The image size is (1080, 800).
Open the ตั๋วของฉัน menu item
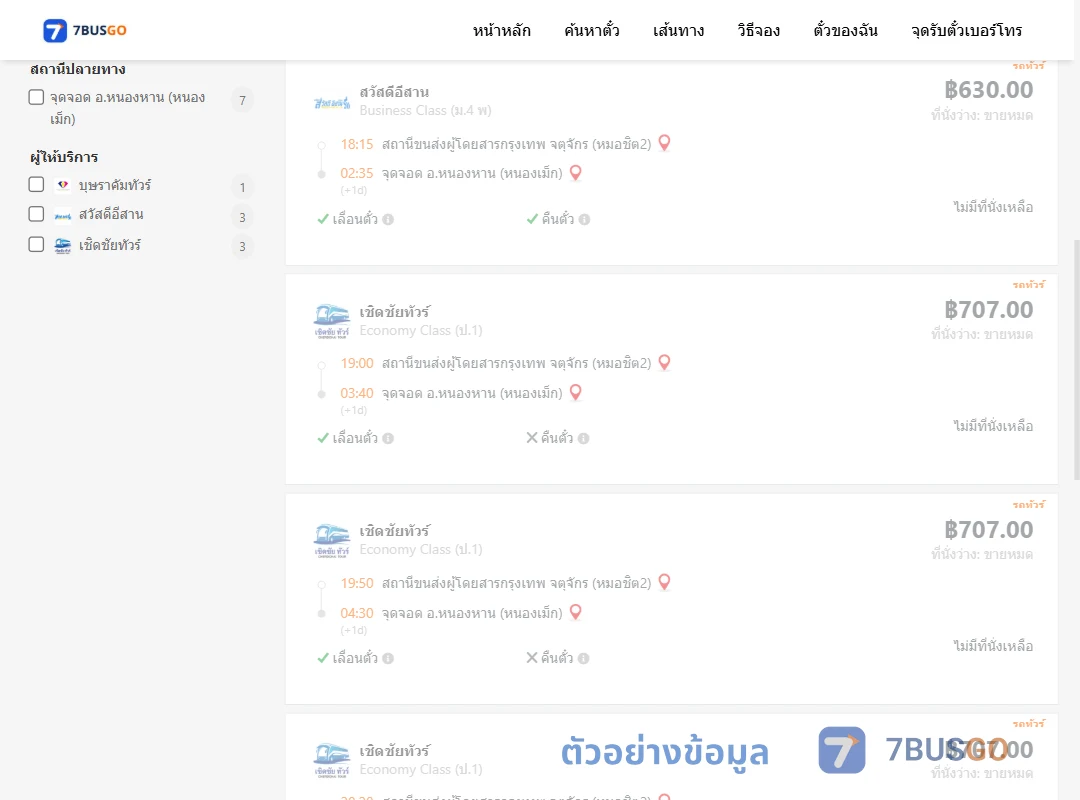[x=845, y=30]
